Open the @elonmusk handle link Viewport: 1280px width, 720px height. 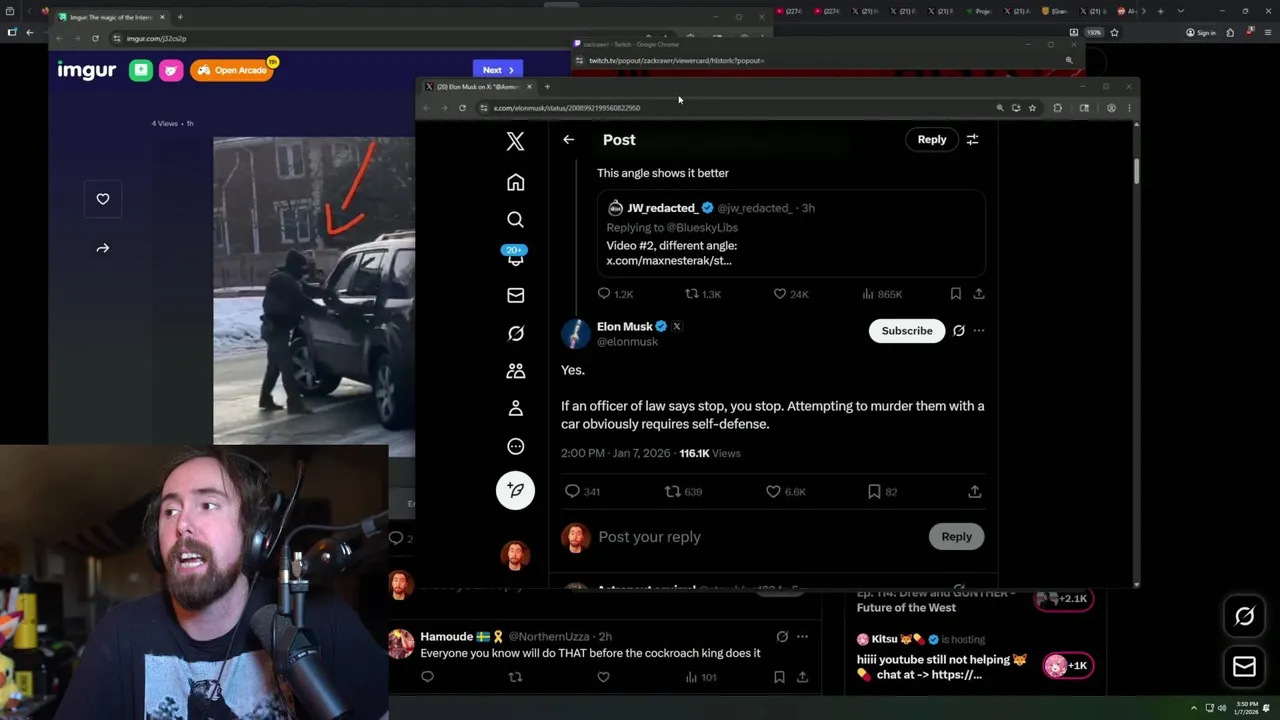coord(627,342)
